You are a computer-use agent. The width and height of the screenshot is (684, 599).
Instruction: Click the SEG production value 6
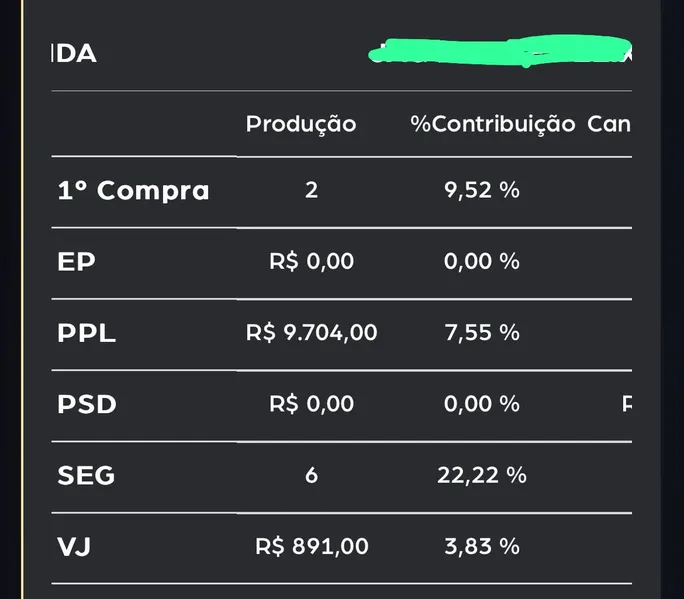pyautogui.click(x=312, y=476)
